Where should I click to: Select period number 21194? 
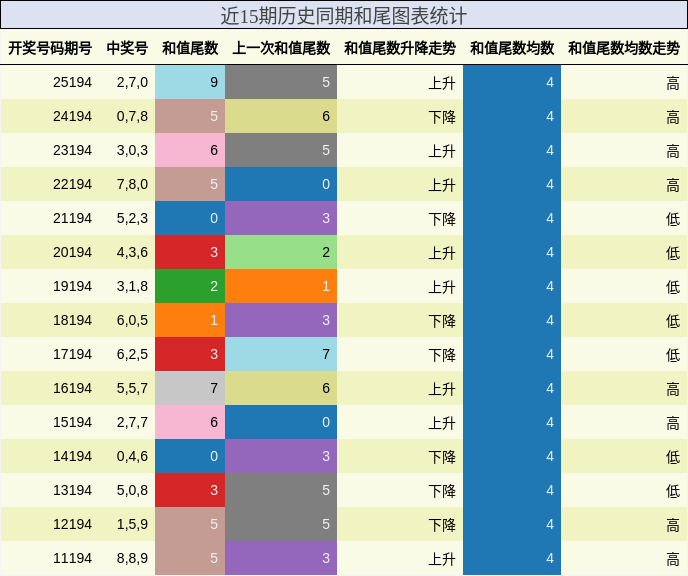72,218
